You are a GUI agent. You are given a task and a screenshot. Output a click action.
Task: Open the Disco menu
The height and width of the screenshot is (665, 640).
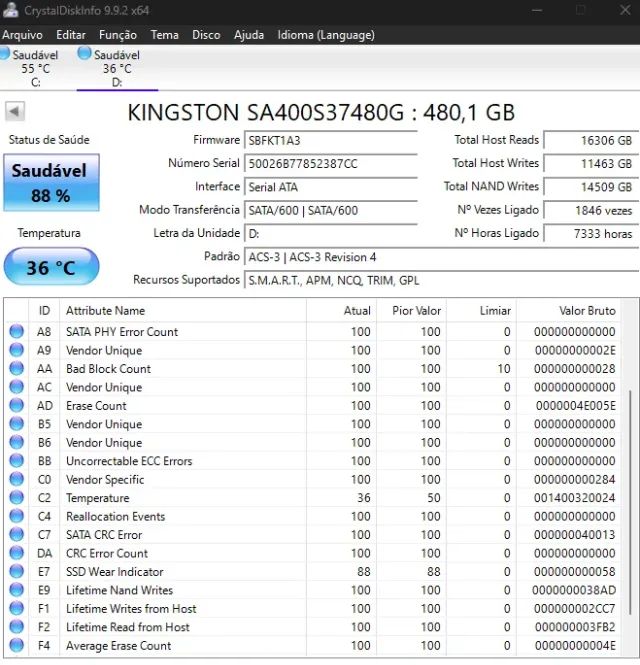pyautogui.click(x=206, y=35)
